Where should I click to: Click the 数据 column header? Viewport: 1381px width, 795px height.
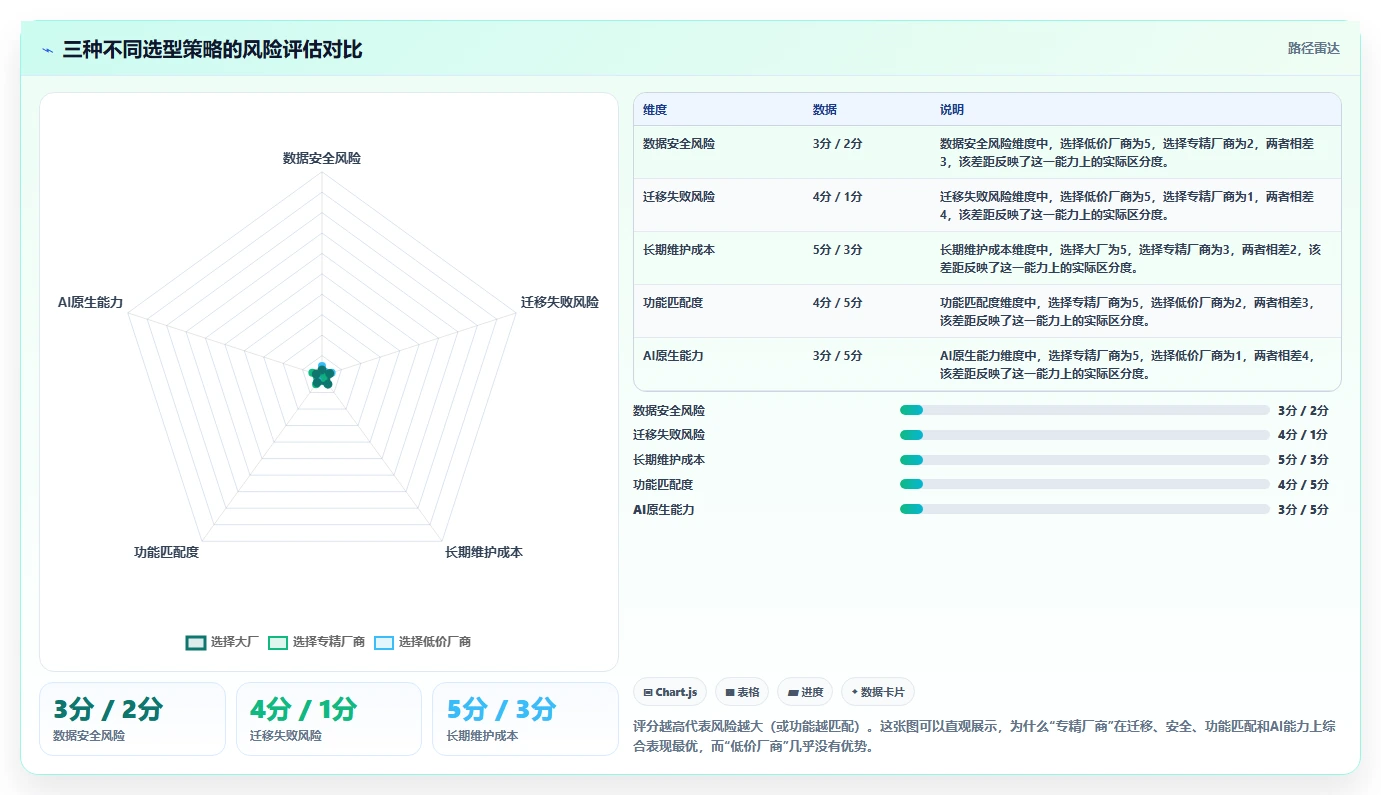pos(825,110)
